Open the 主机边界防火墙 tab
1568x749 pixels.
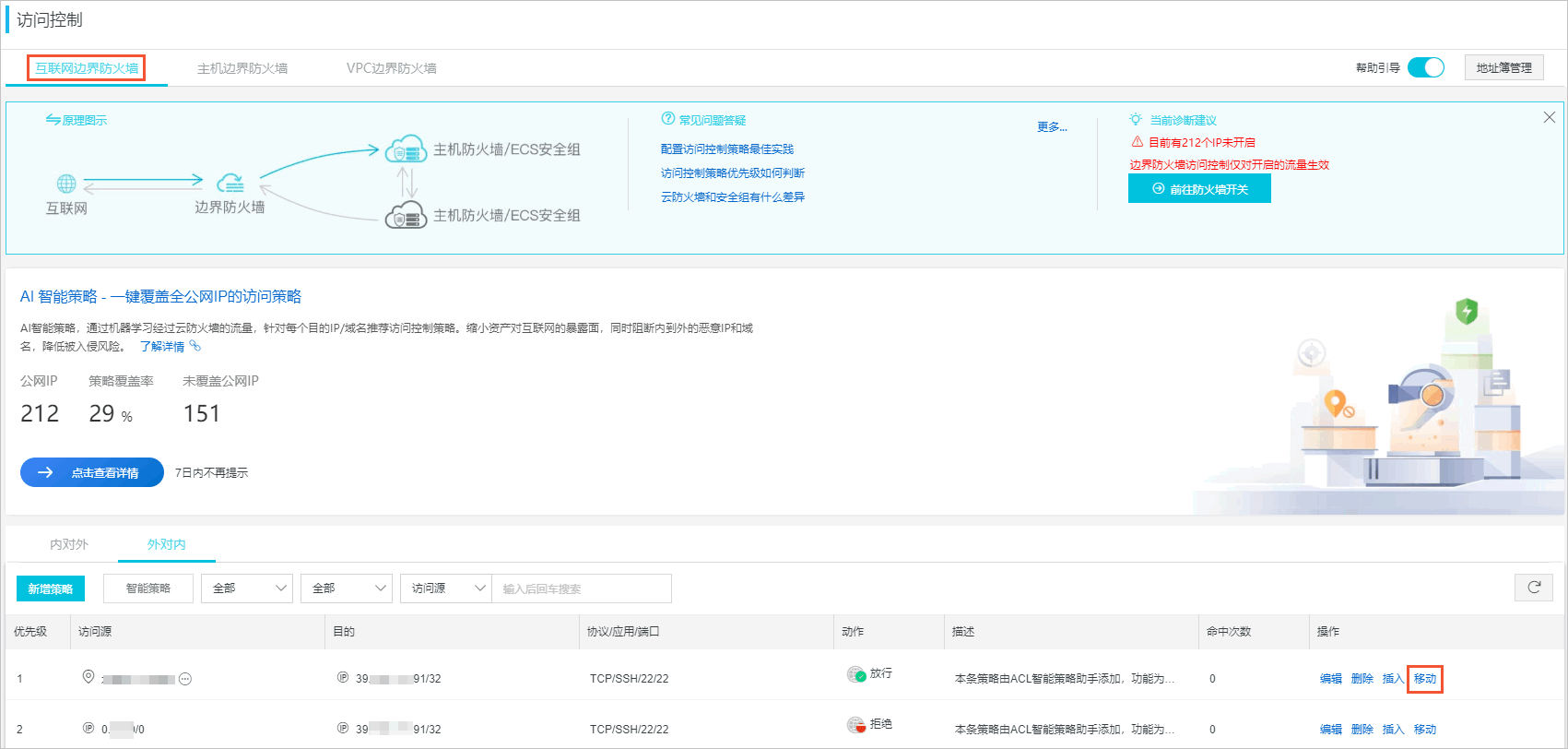(x=242, y=68)
